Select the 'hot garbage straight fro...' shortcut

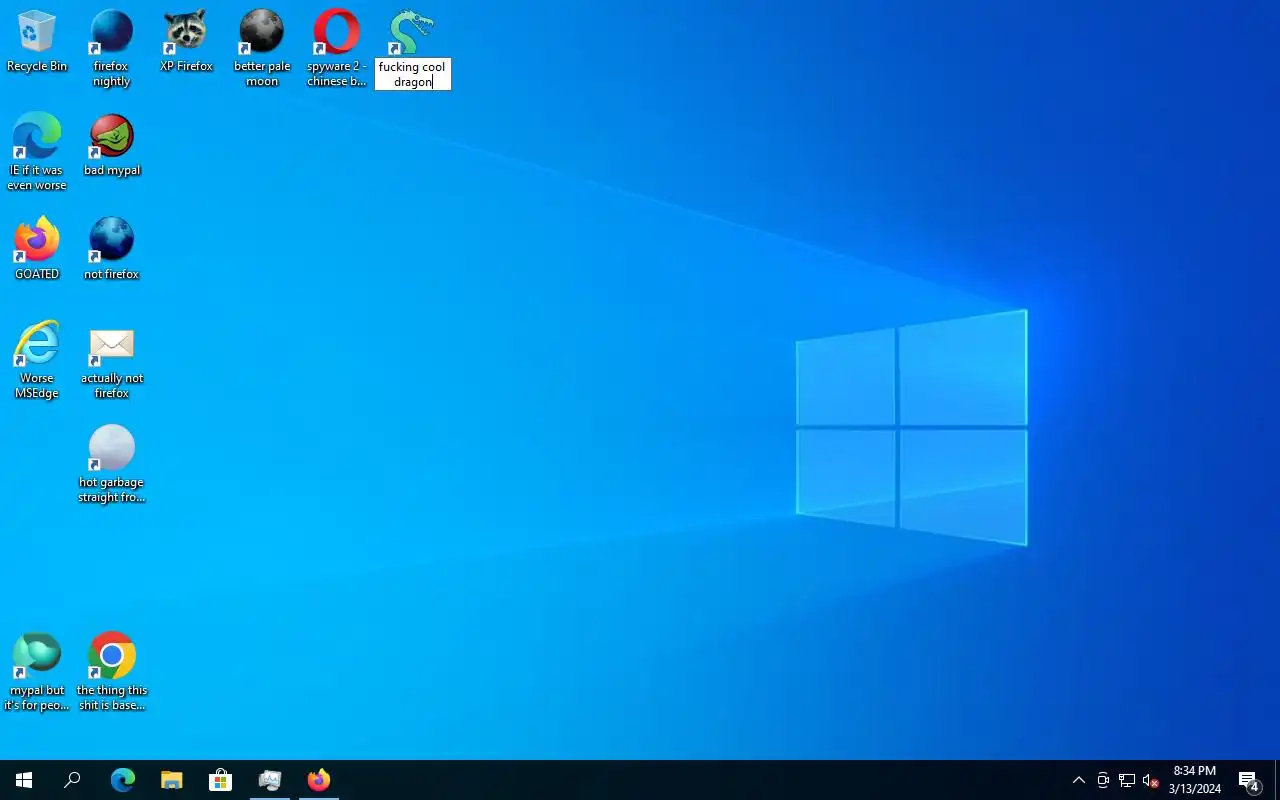[112, 464]
